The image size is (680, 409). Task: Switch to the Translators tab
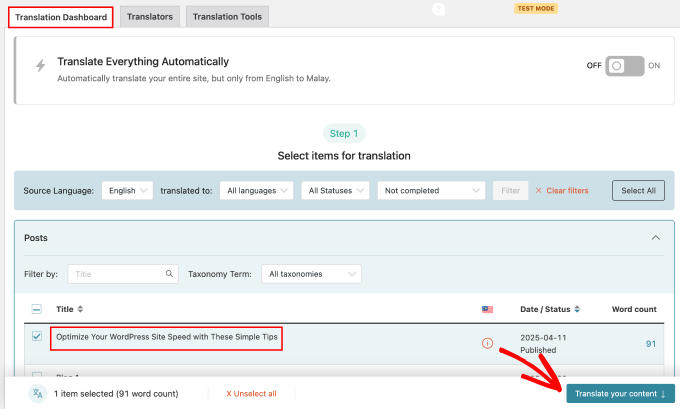tap(150, 17)
